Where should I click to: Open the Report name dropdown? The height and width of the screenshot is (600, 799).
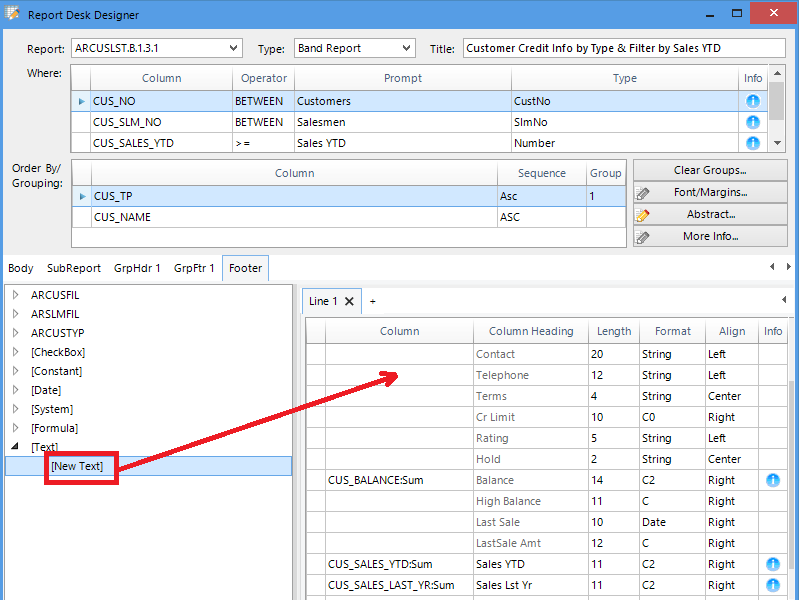[233, 48]
